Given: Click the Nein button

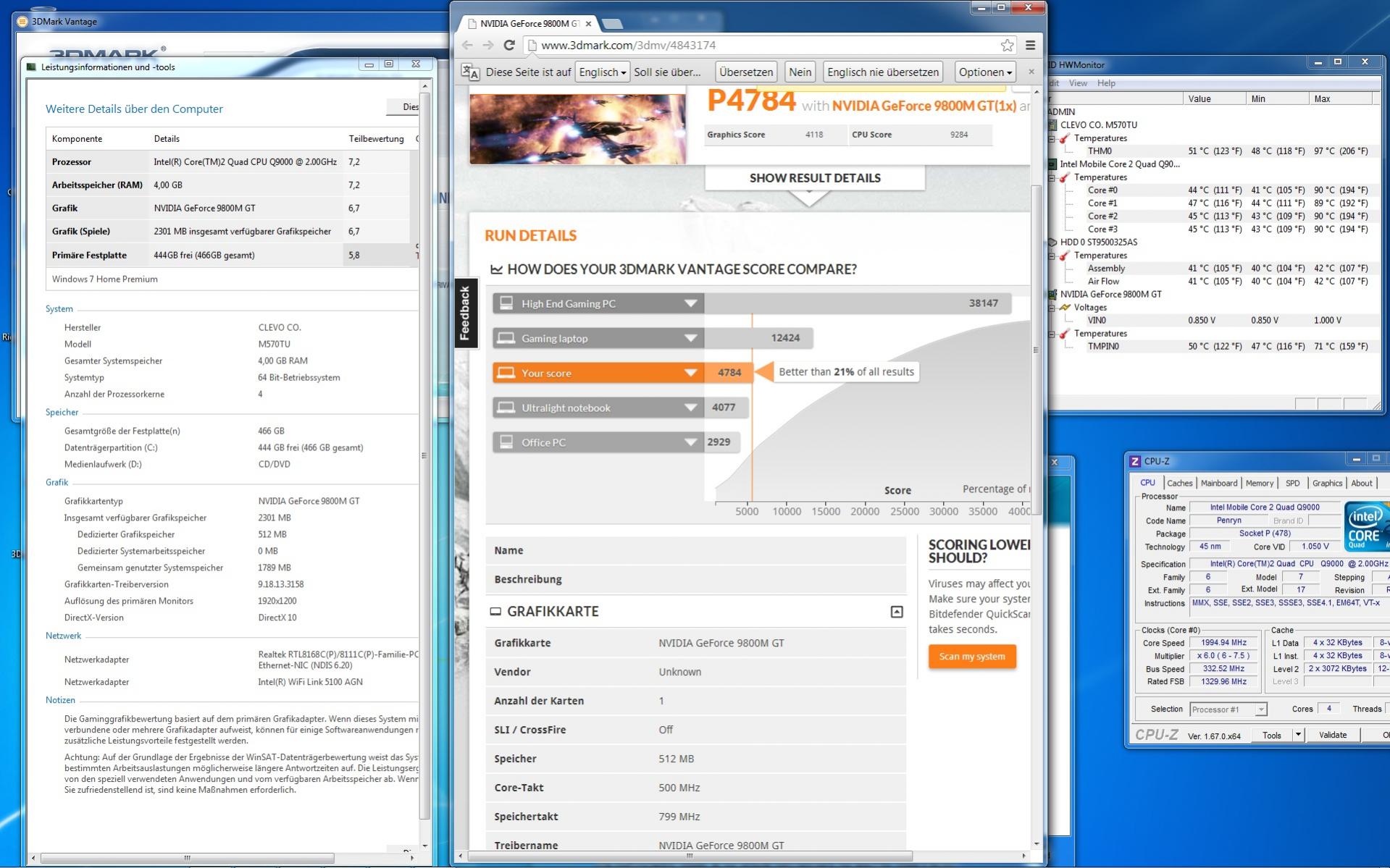Looking at the screenshot, I should [x=800, y=72].
